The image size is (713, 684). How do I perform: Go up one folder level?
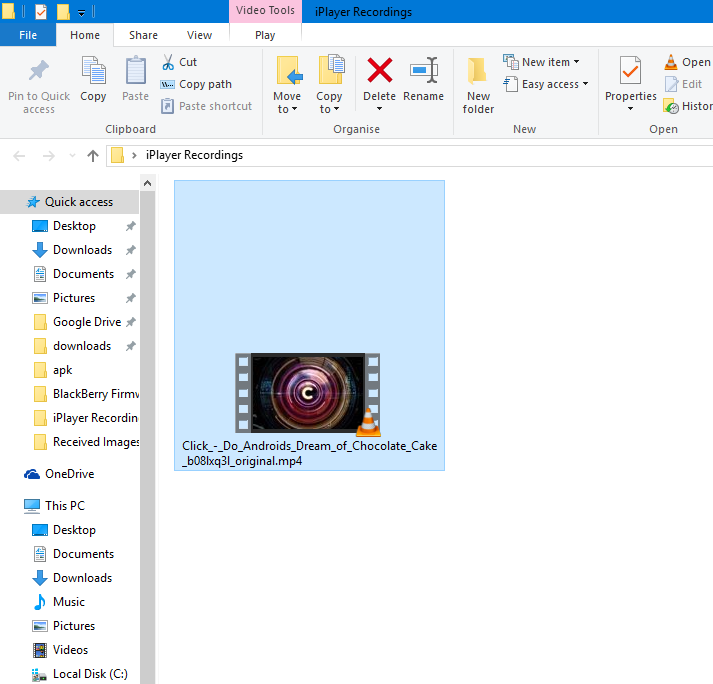[x=93, y=156]
